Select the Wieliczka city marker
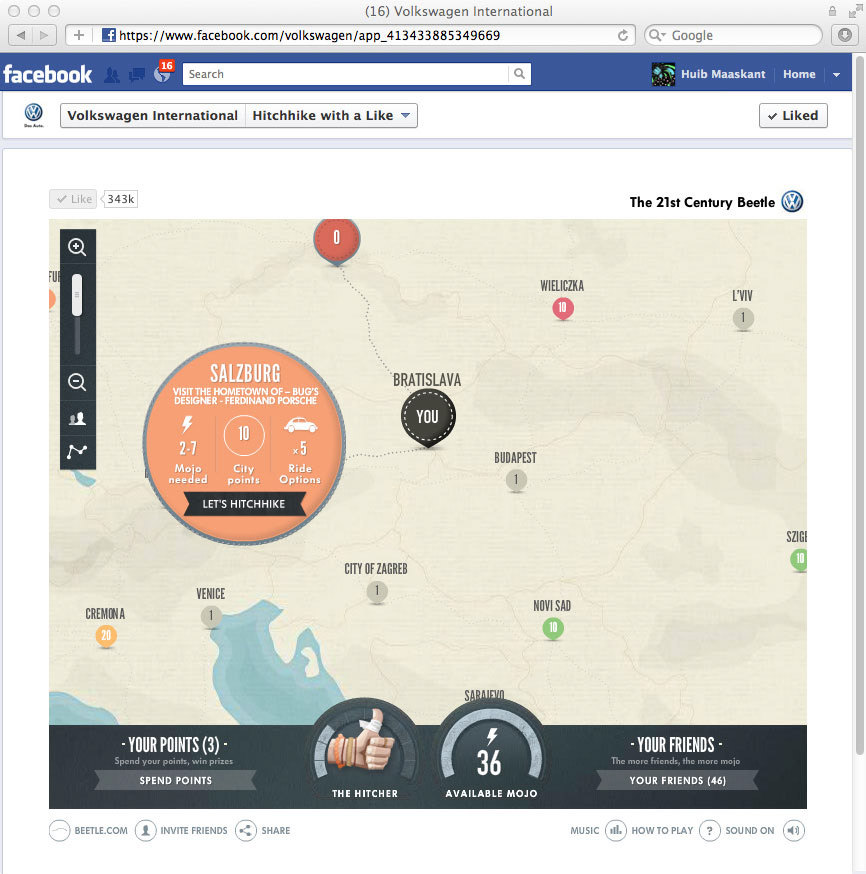Viewport: 866px width, 874px height. tap(563, 308)
